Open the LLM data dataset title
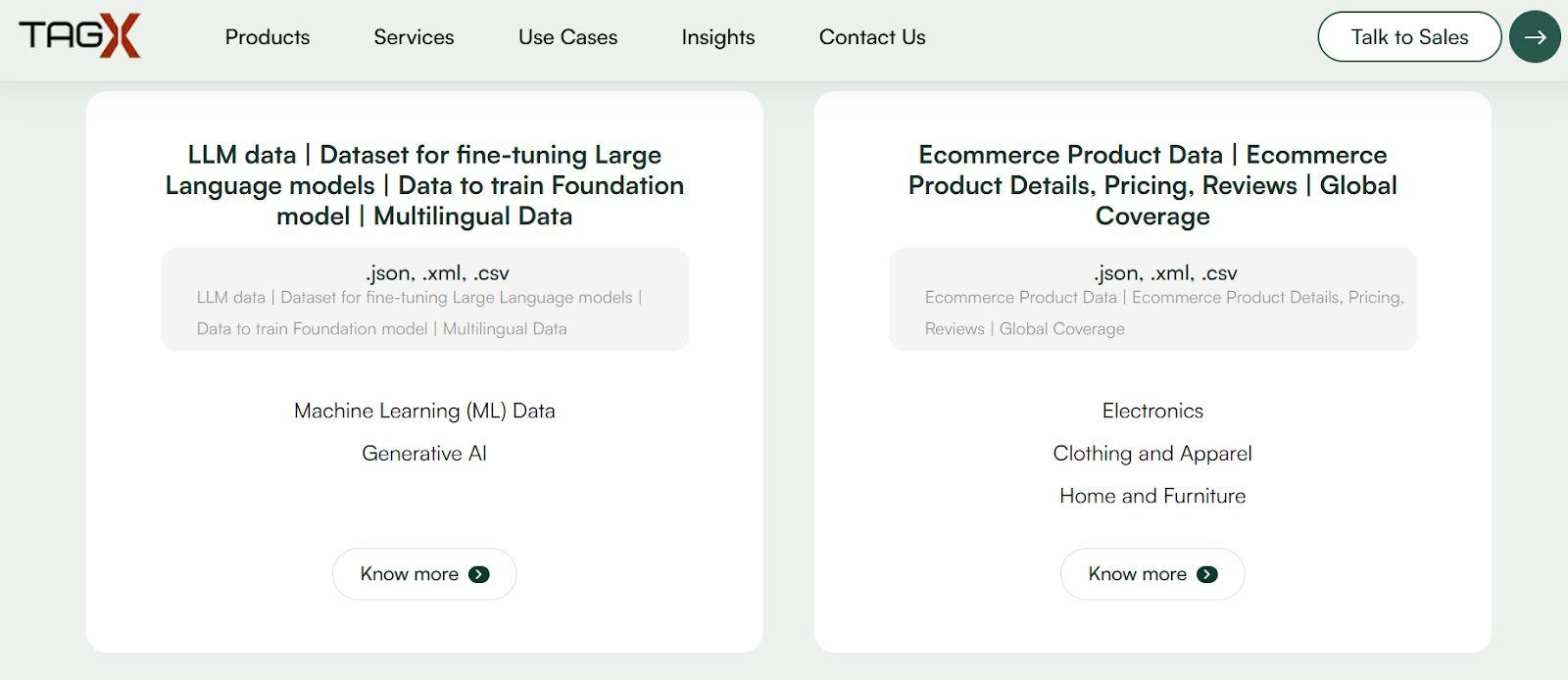This screenshot has width=1568, height=680. pyautogui.click(x=424, y=185)
